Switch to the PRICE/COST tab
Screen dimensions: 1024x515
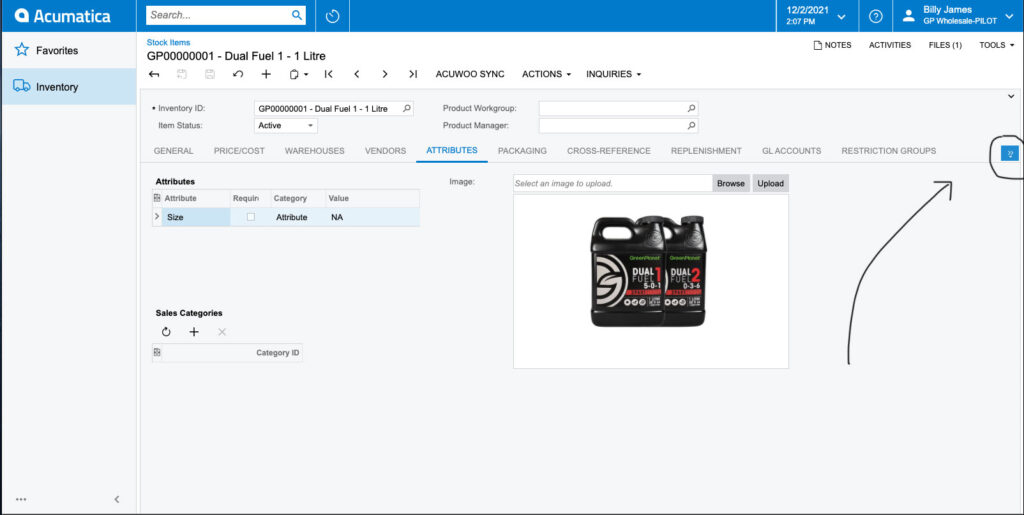pos(239,151)
